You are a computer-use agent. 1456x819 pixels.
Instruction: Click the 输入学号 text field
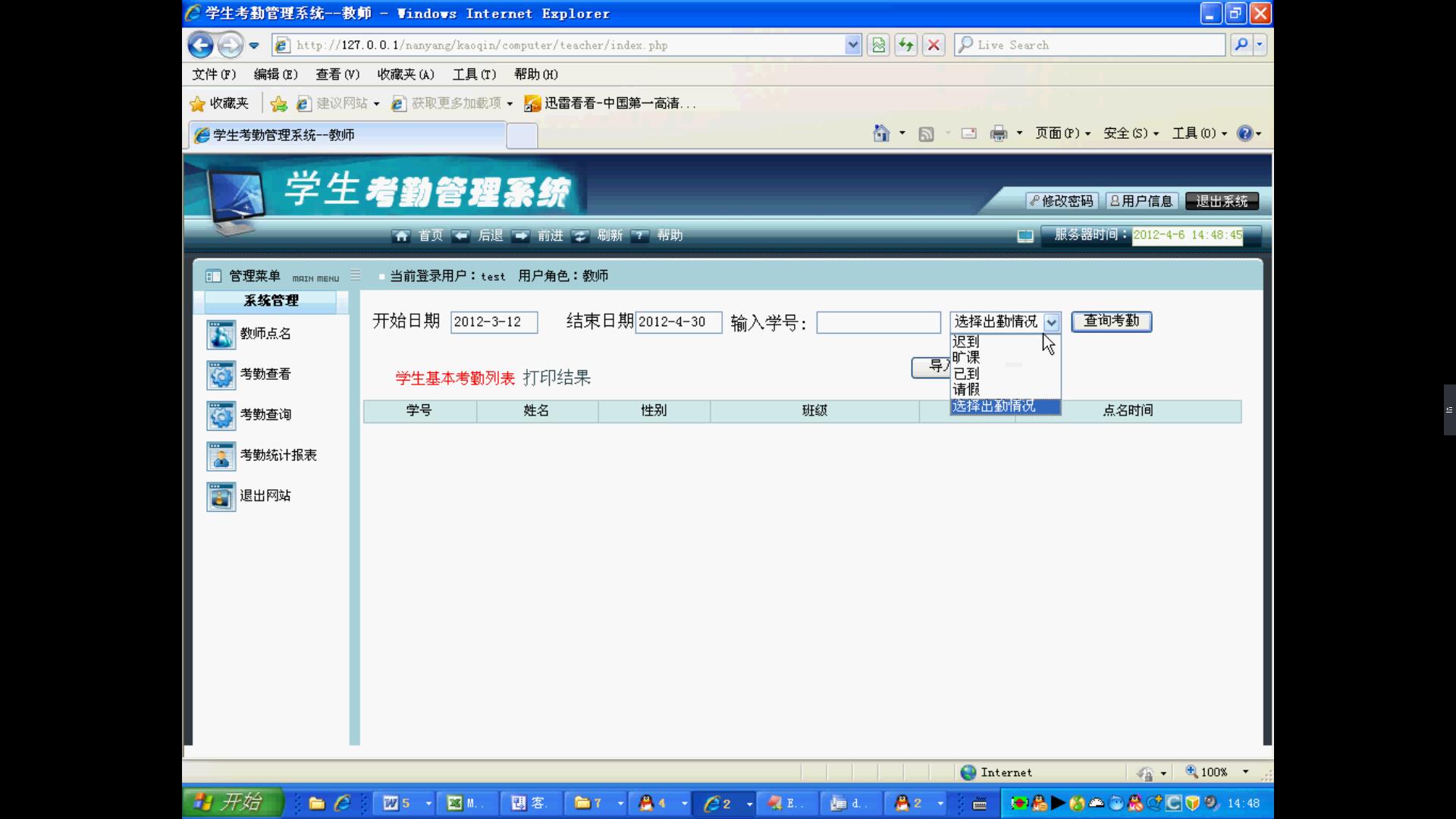878,322
